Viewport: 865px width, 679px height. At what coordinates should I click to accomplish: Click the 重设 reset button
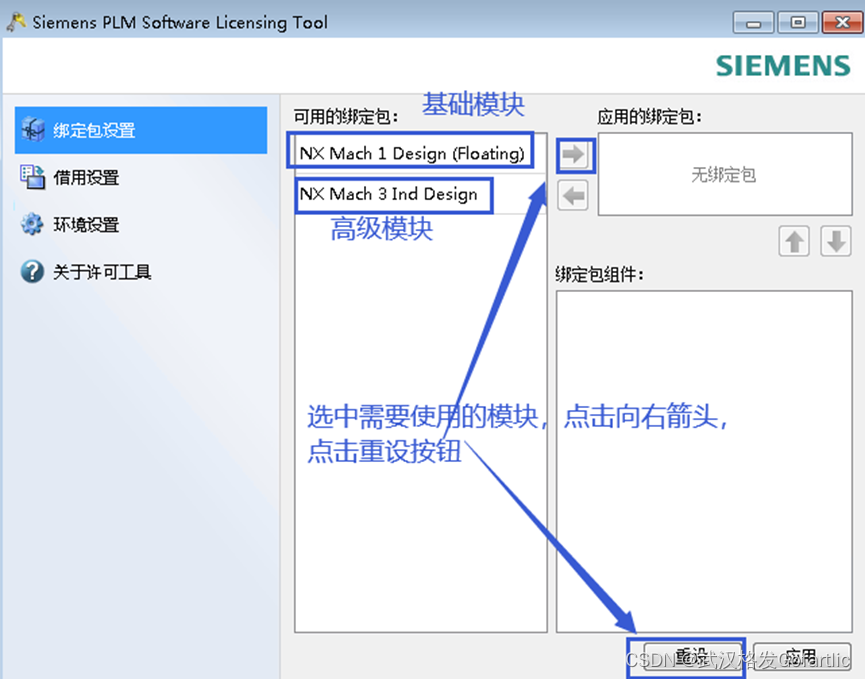(692, 657)
